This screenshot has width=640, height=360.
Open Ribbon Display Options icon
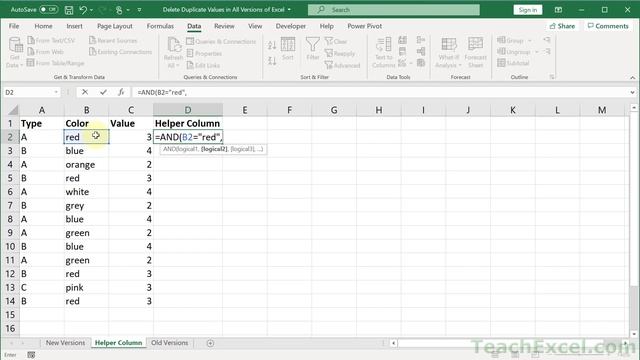[x=558, y=10]
